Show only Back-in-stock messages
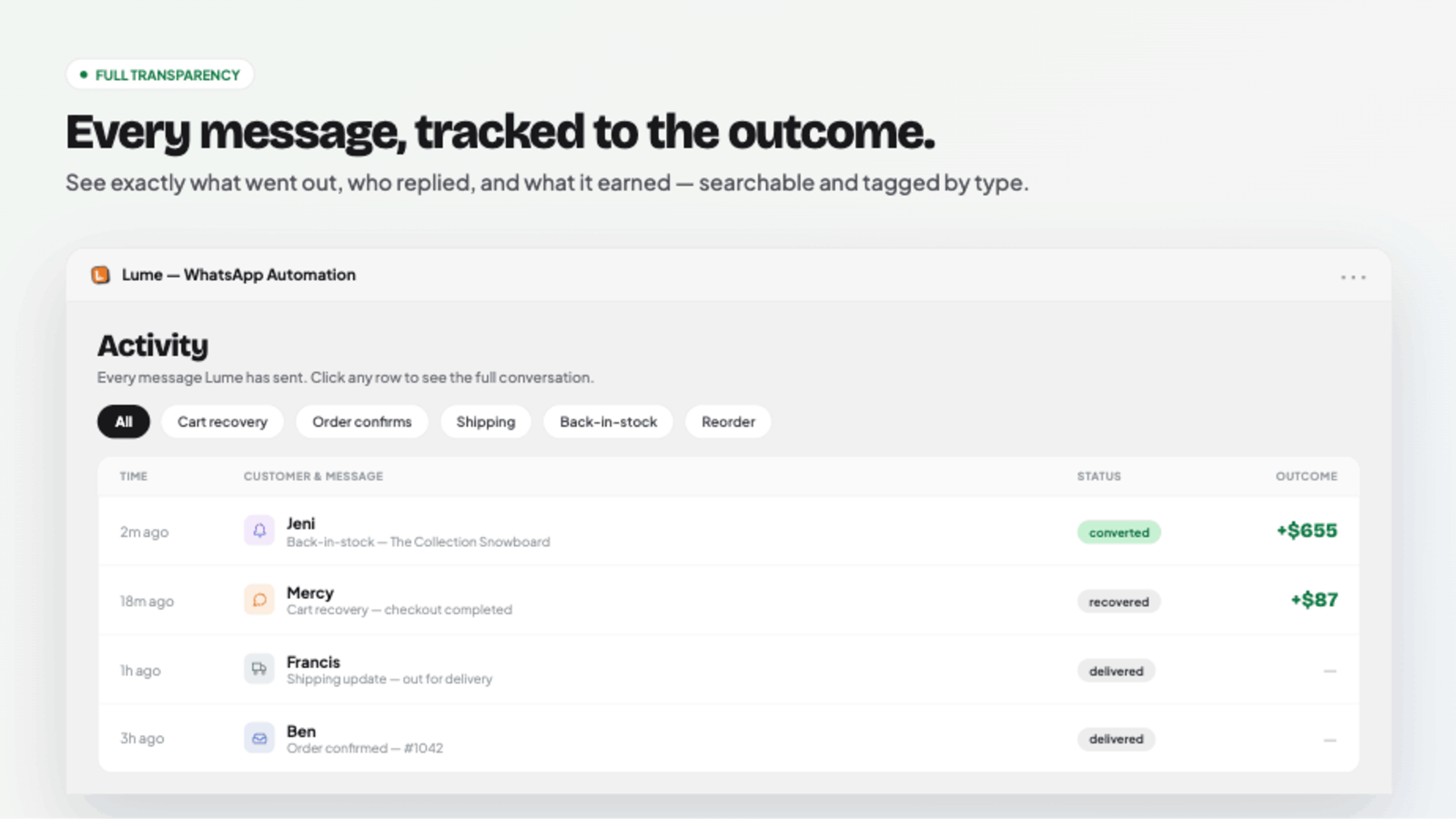 click(x=608, y=421)
